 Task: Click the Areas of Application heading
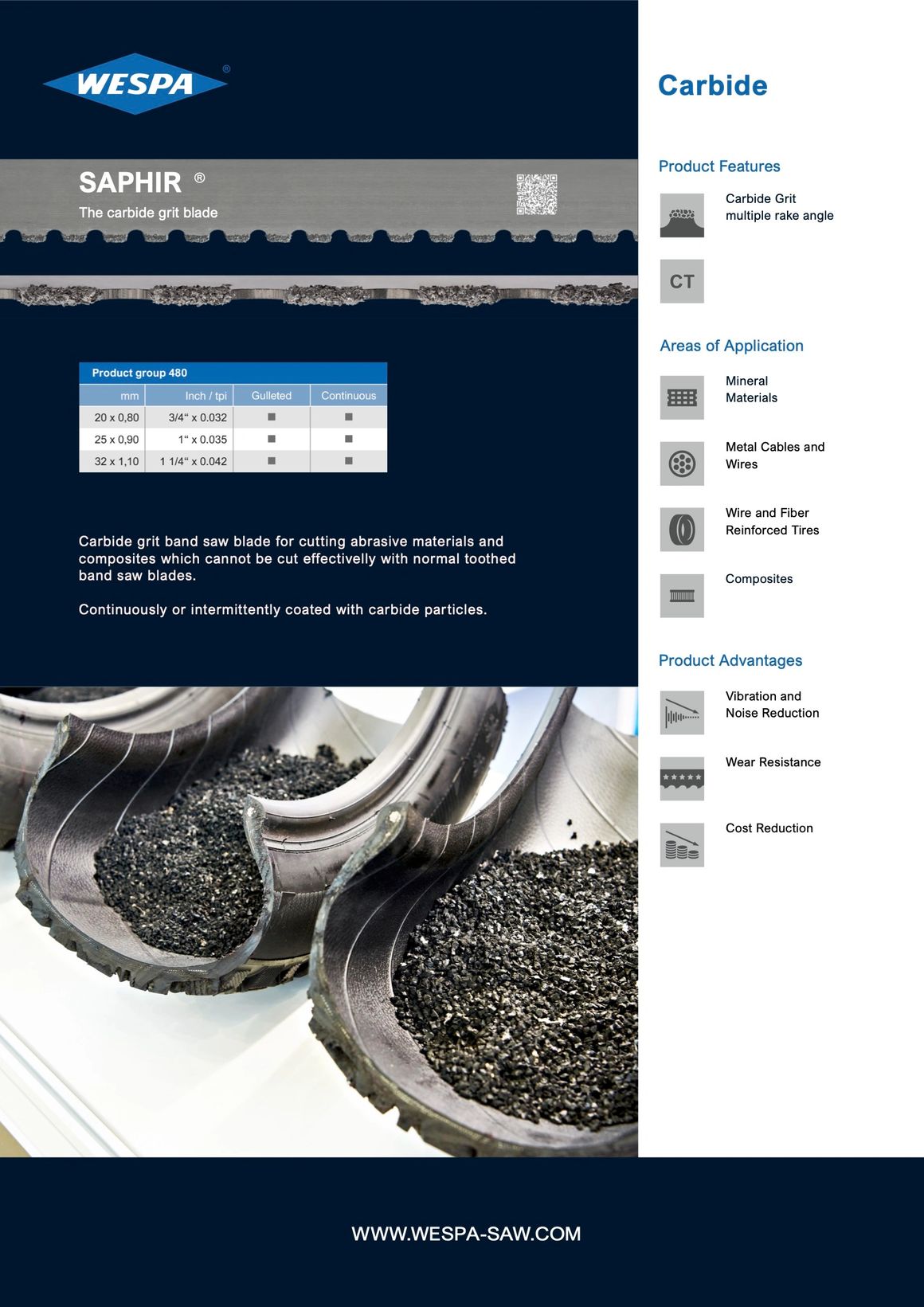(x=731, y=346)
